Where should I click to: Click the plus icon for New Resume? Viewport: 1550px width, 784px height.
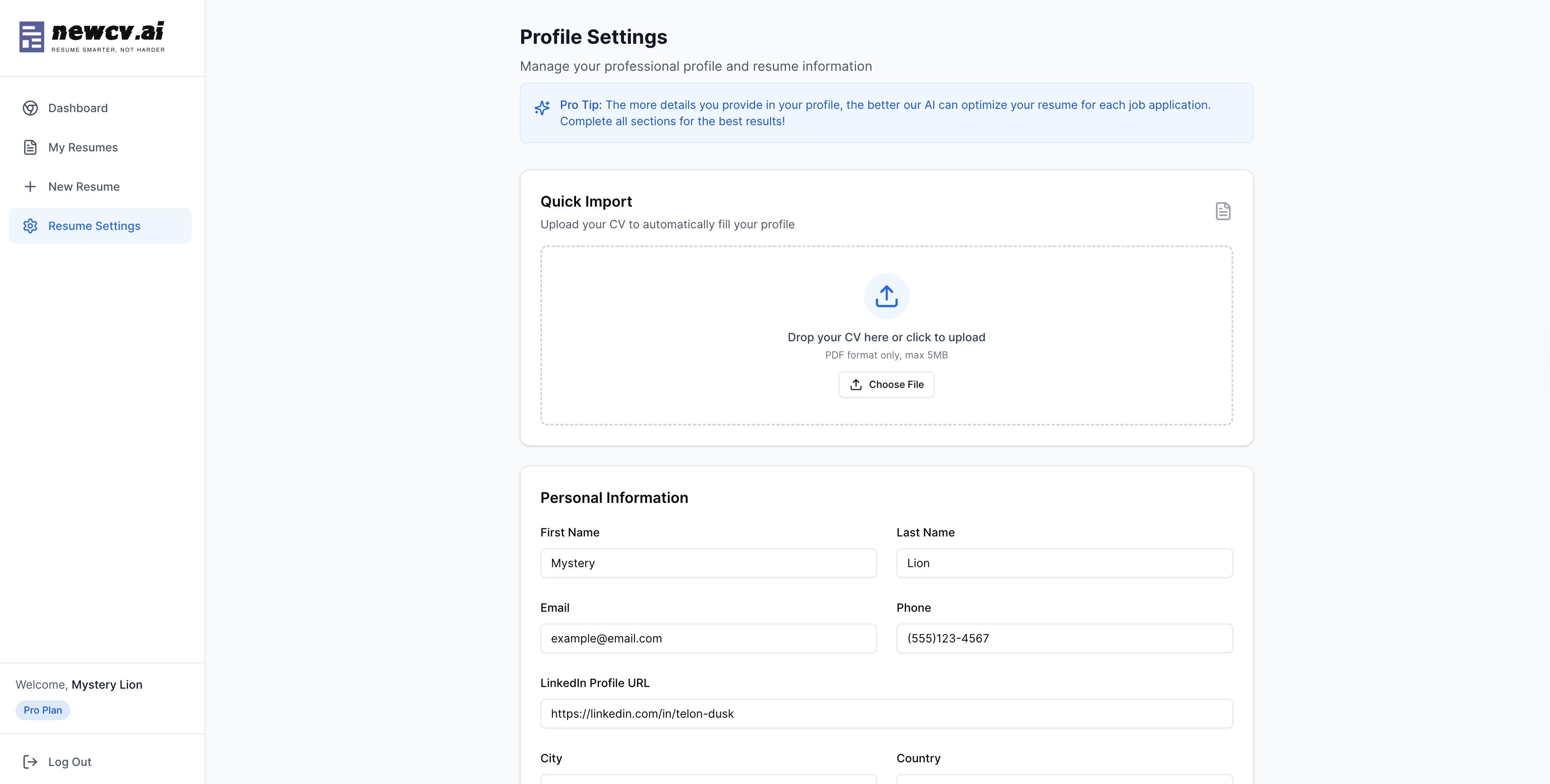[x=30, y=186]
